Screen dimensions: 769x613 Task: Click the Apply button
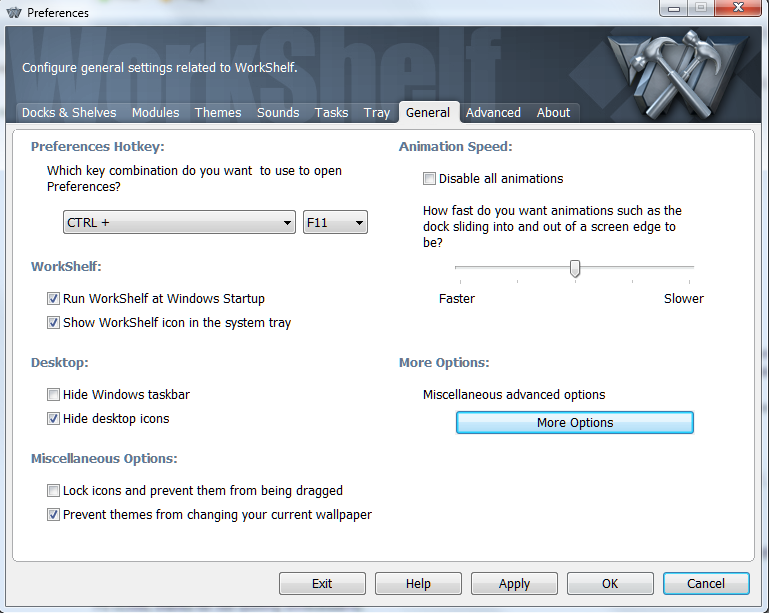point(514,584)
